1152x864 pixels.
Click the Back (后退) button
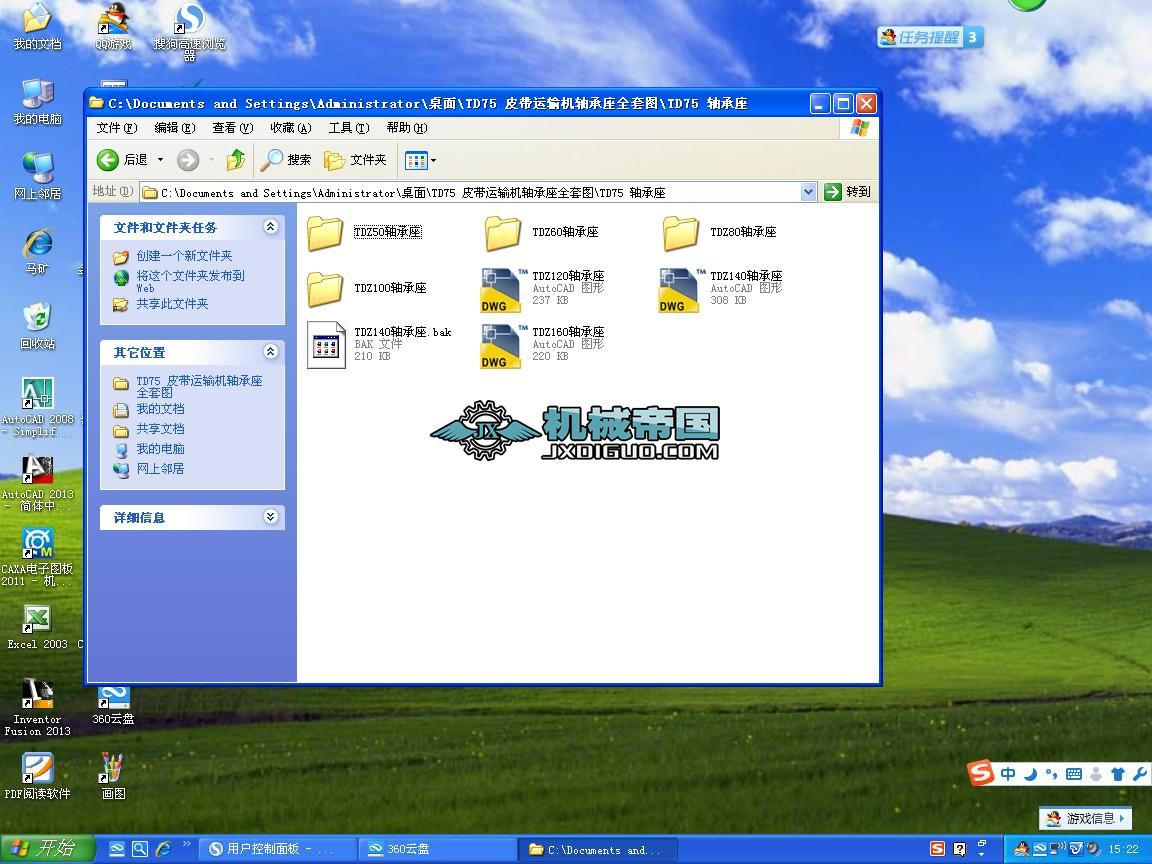[123, 159]
